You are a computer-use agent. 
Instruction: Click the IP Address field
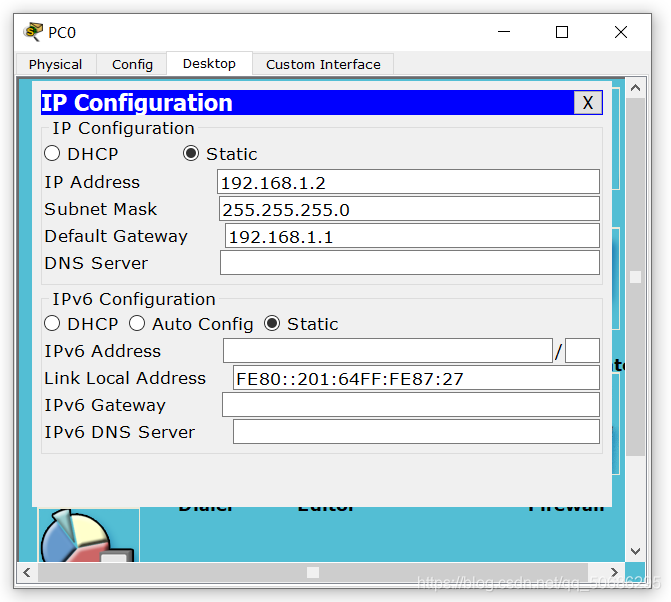click(408, 182)
